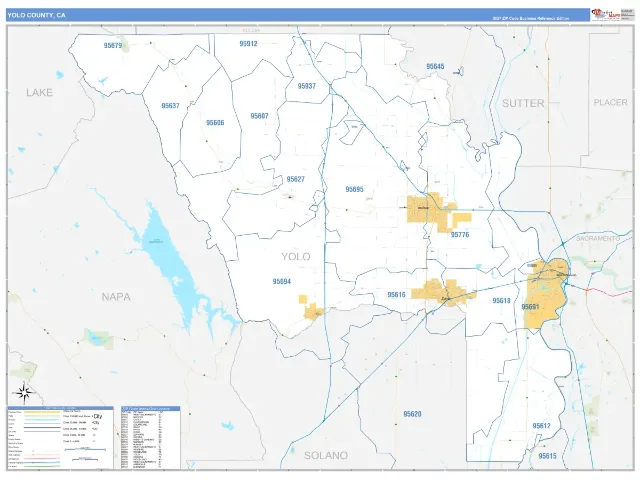
Task: Click the compass rose icon
Action: [x=24, y=393]
